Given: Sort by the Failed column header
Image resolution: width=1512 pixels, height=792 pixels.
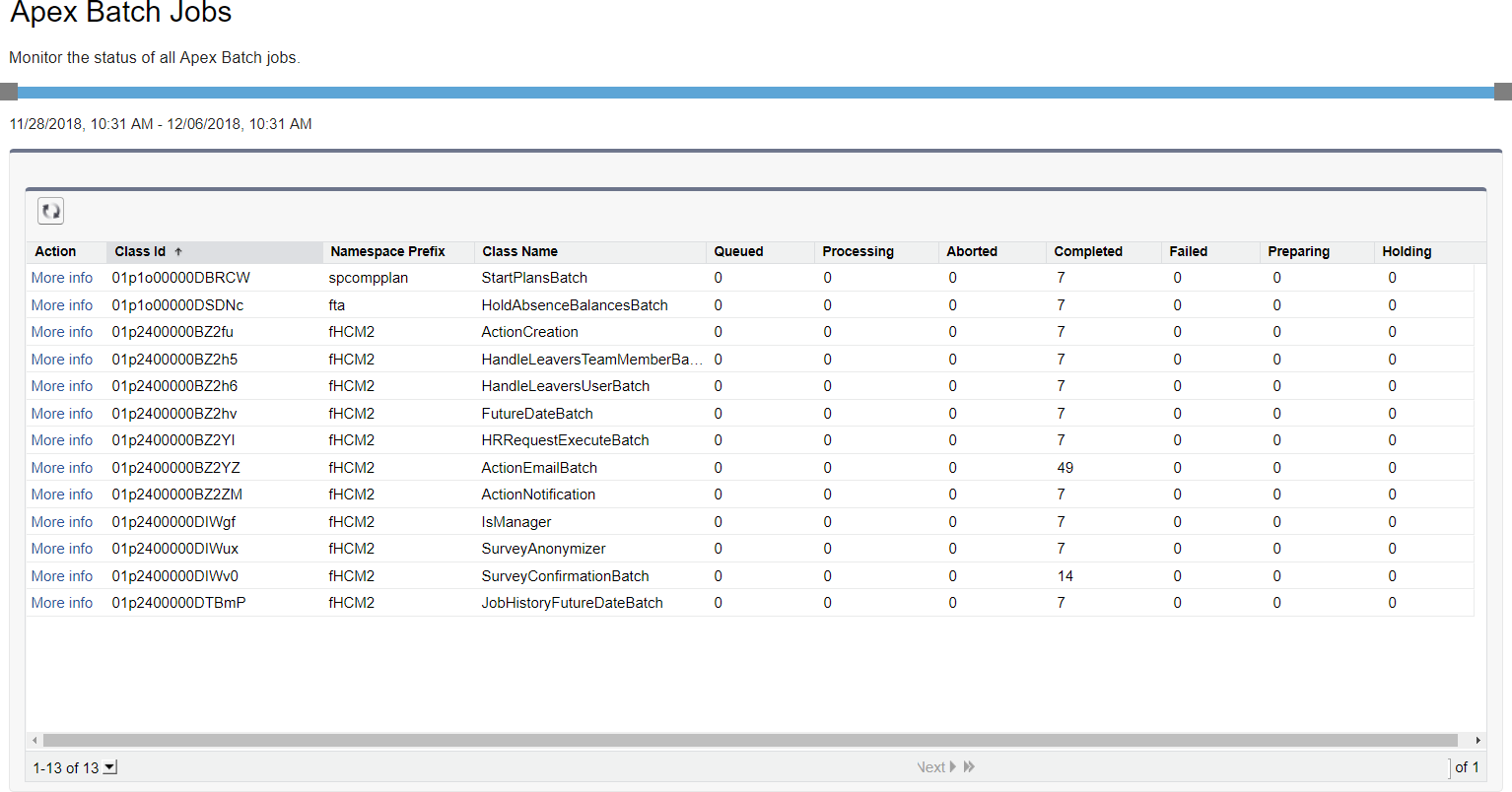Looking at the screenshot, I should (1188, 252).
